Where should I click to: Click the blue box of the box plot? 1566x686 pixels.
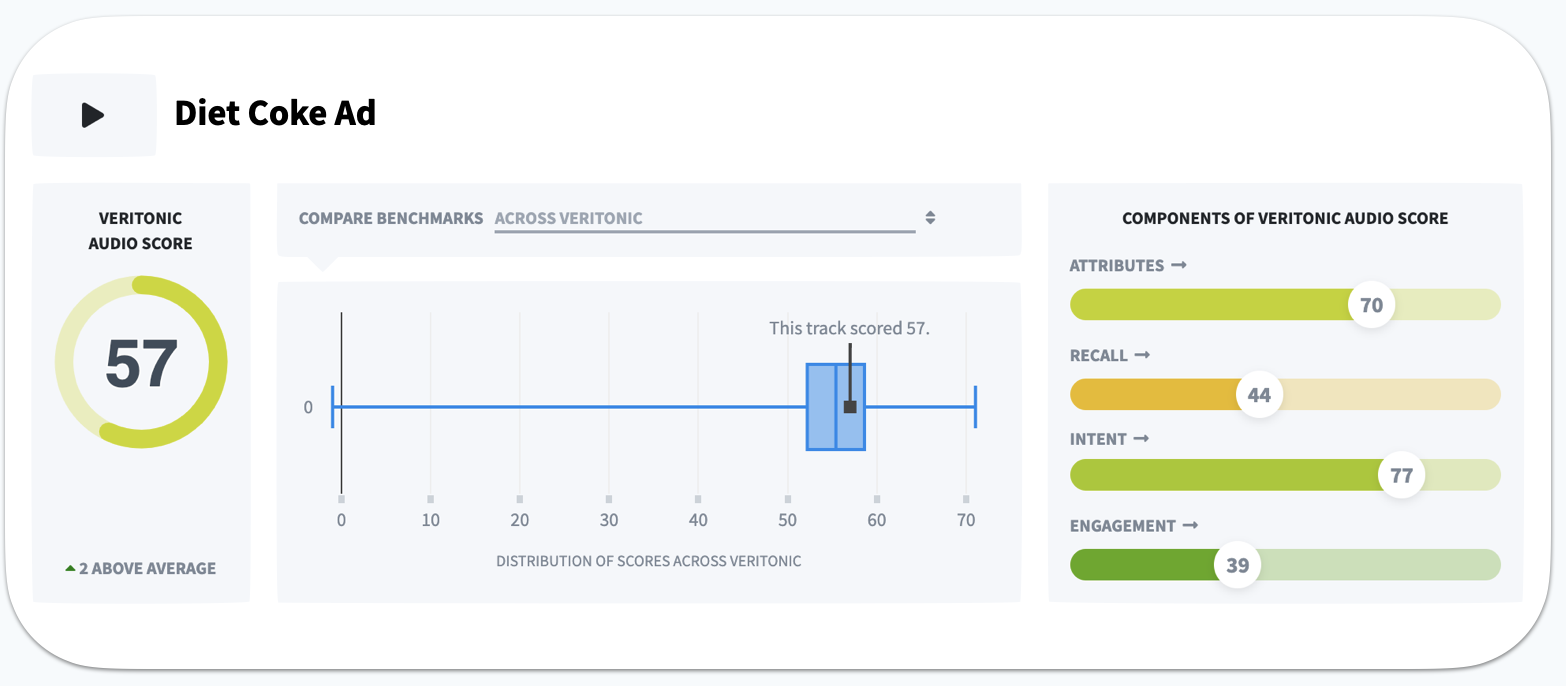tap(836, 407)
